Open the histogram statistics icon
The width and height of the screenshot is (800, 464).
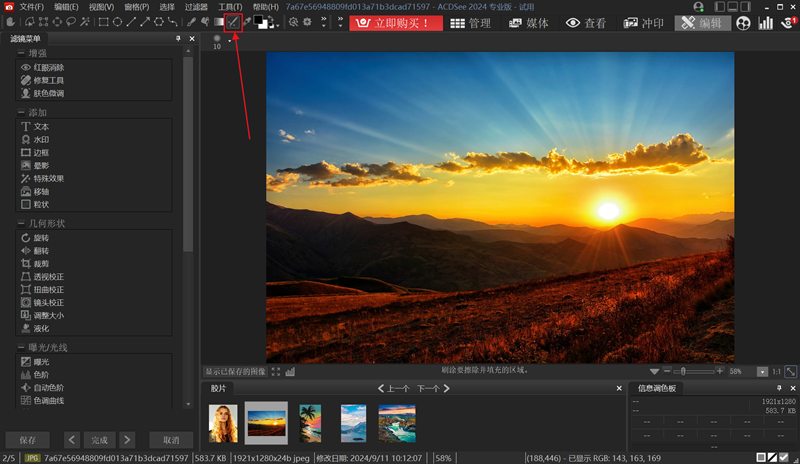click(x=765, y=23)
